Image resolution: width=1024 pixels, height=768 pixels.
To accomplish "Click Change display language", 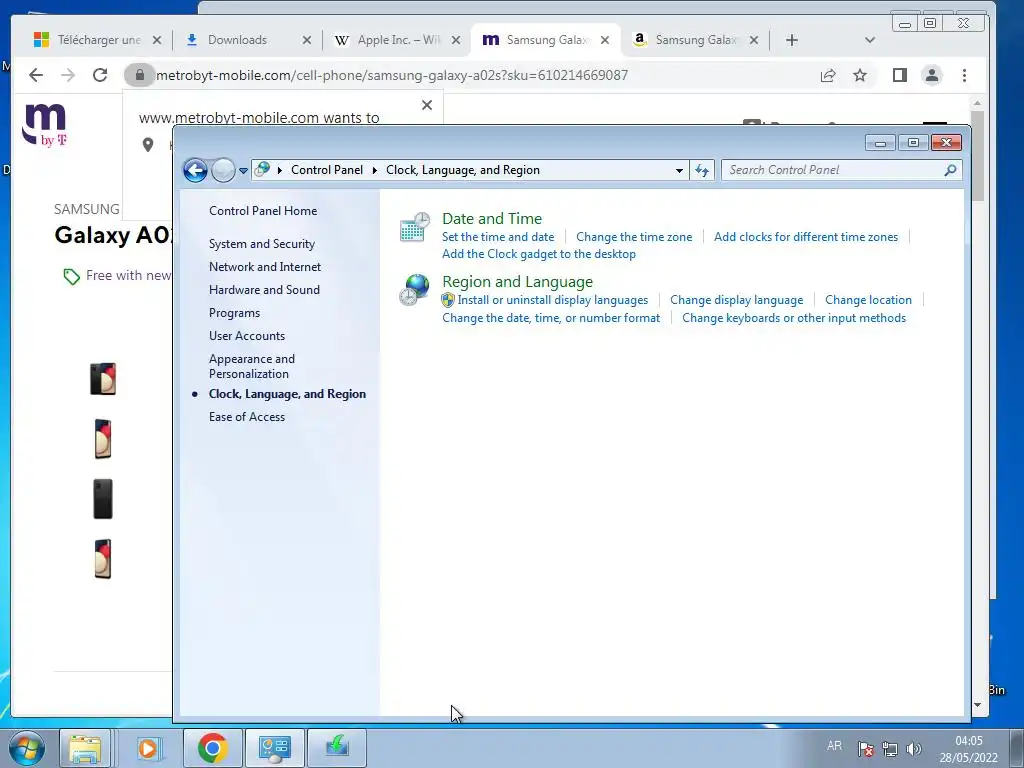I will pos(737,300).
